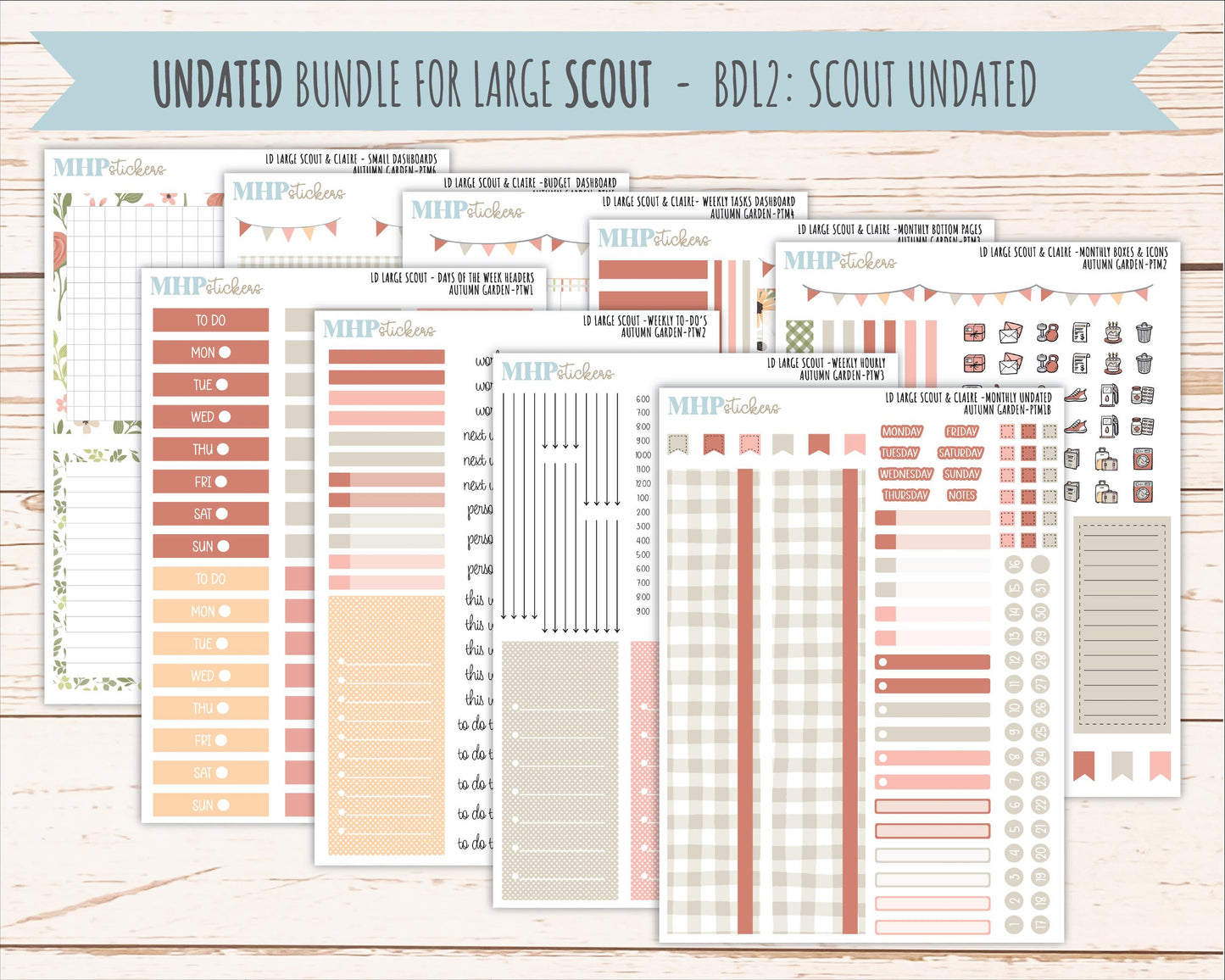This screenshot has height=980, width=1225.
Task: Select the receipt icon in second icon row
Action: click(x=1080, y=365)
